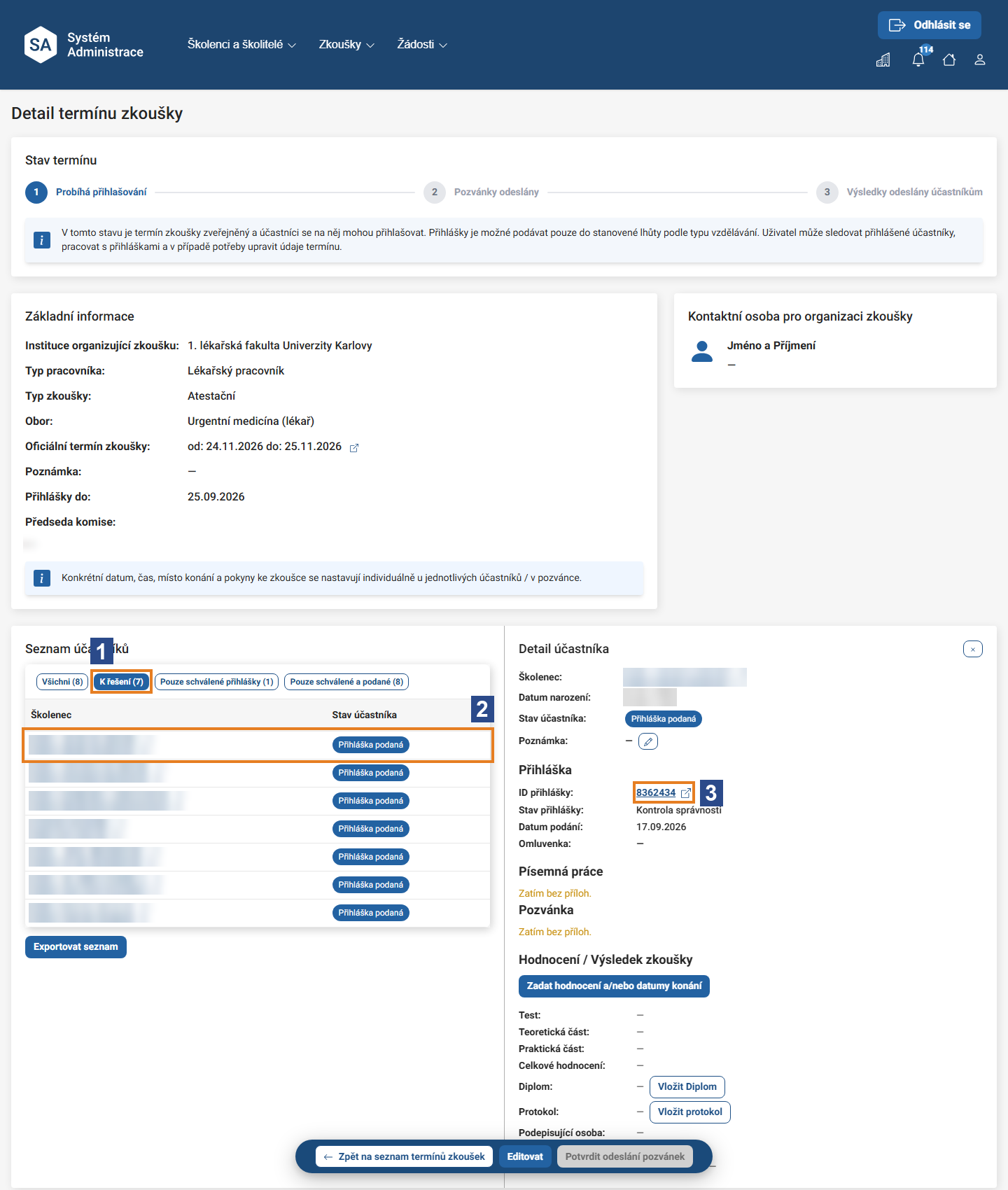This screenshot has width=1008, height=1190.
Task: Click the Školenec column header
Action: coord(51,715)
